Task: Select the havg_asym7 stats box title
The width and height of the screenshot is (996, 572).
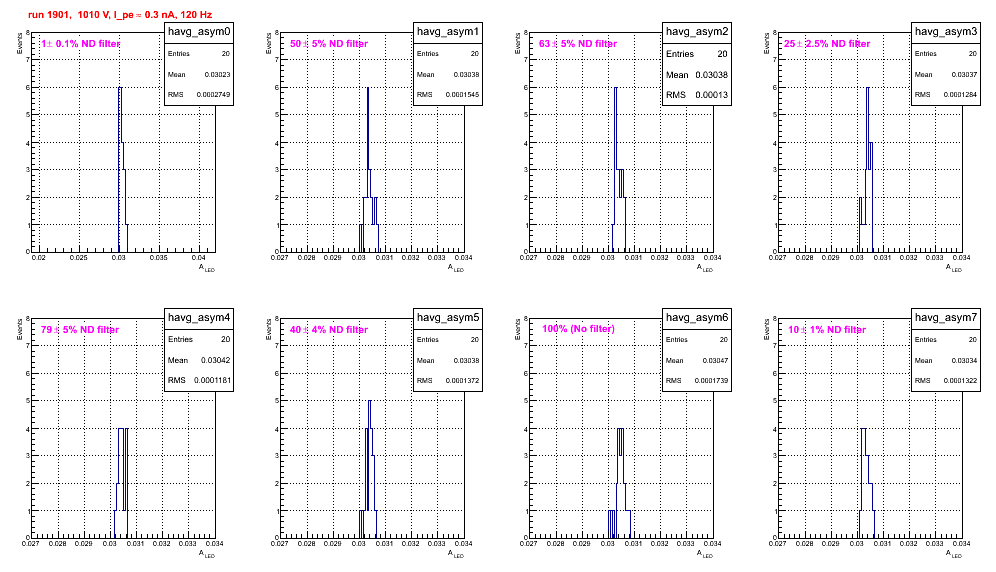Action: click(x=946, y=317)
